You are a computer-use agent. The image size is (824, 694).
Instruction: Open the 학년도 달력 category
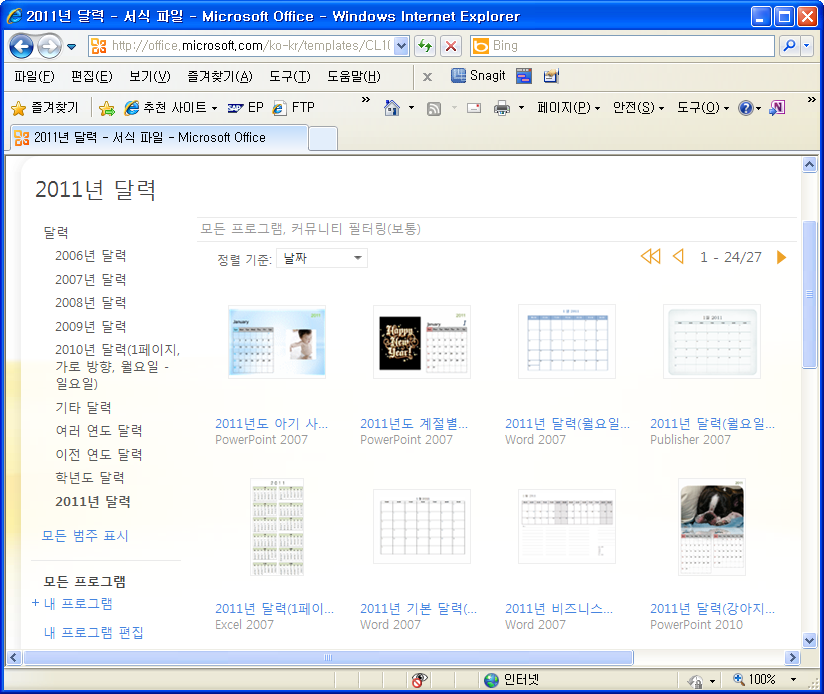[90, 478]
